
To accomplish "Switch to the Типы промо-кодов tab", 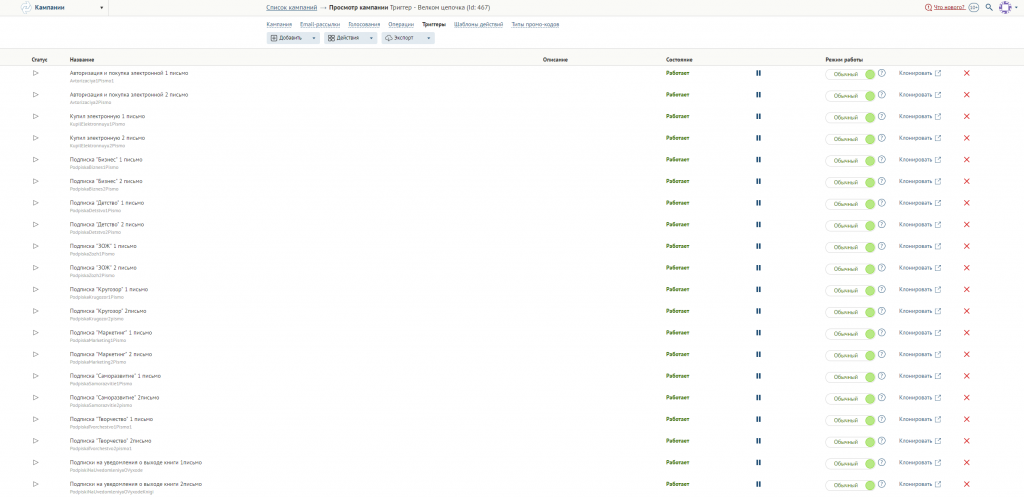I will coord(535,24).
